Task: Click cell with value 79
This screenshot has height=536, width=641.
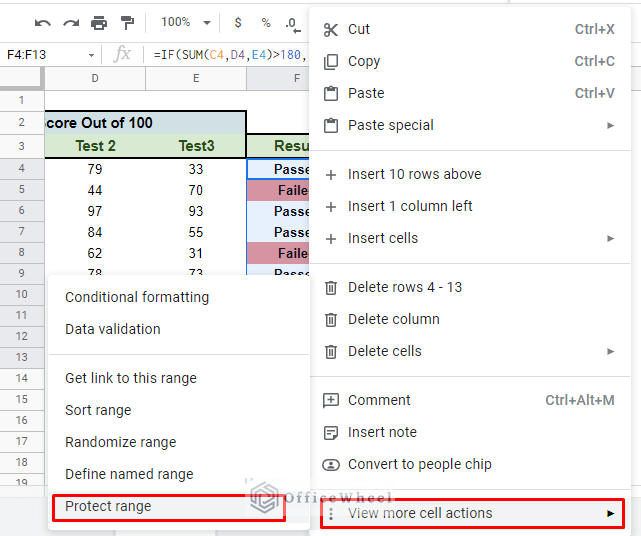Action: click(95, 169)
